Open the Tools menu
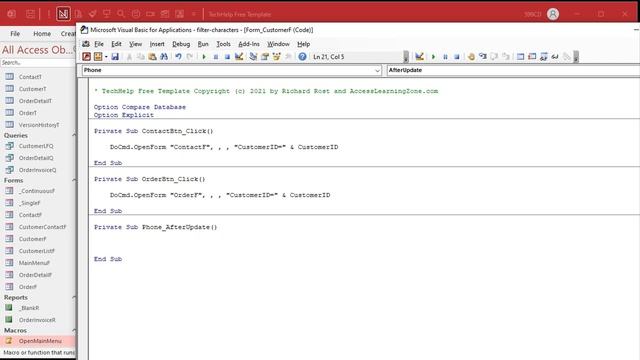640x360 pixels. pyautogui.click(x=223, y=44)
